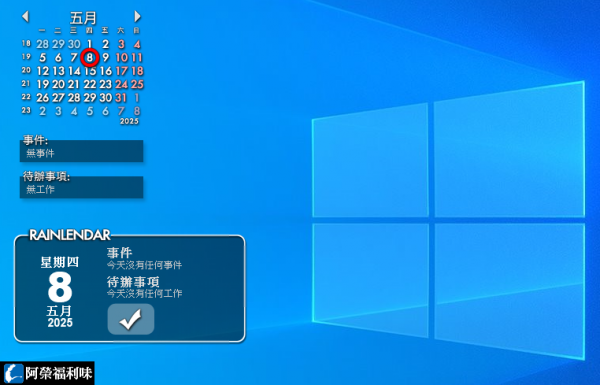
Task: Open date 27 in the calendar
Action: click(58, 98)
